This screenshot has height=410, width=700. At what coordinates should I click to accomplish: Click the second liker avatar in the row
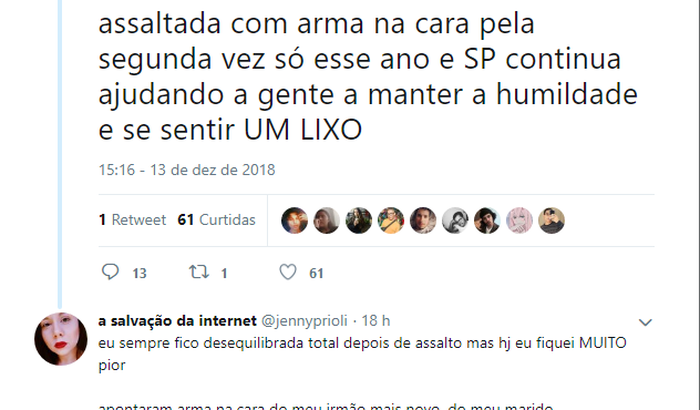point(327,220)
